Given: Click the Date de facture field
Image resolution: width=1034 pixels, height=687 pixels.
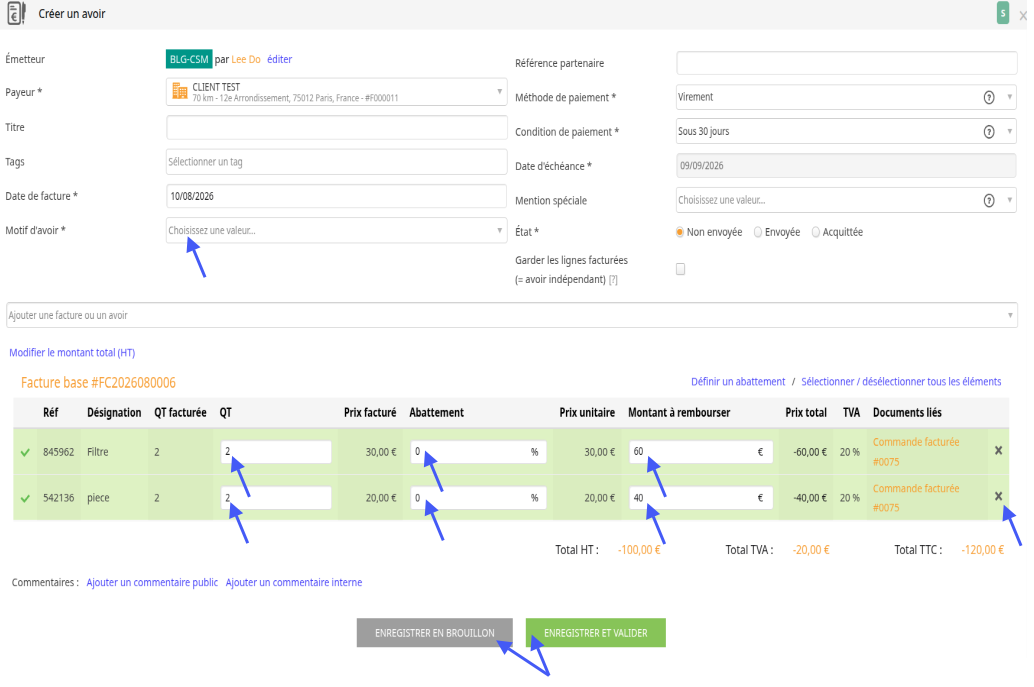Looking at the screenshot, I should coord(336,196).
